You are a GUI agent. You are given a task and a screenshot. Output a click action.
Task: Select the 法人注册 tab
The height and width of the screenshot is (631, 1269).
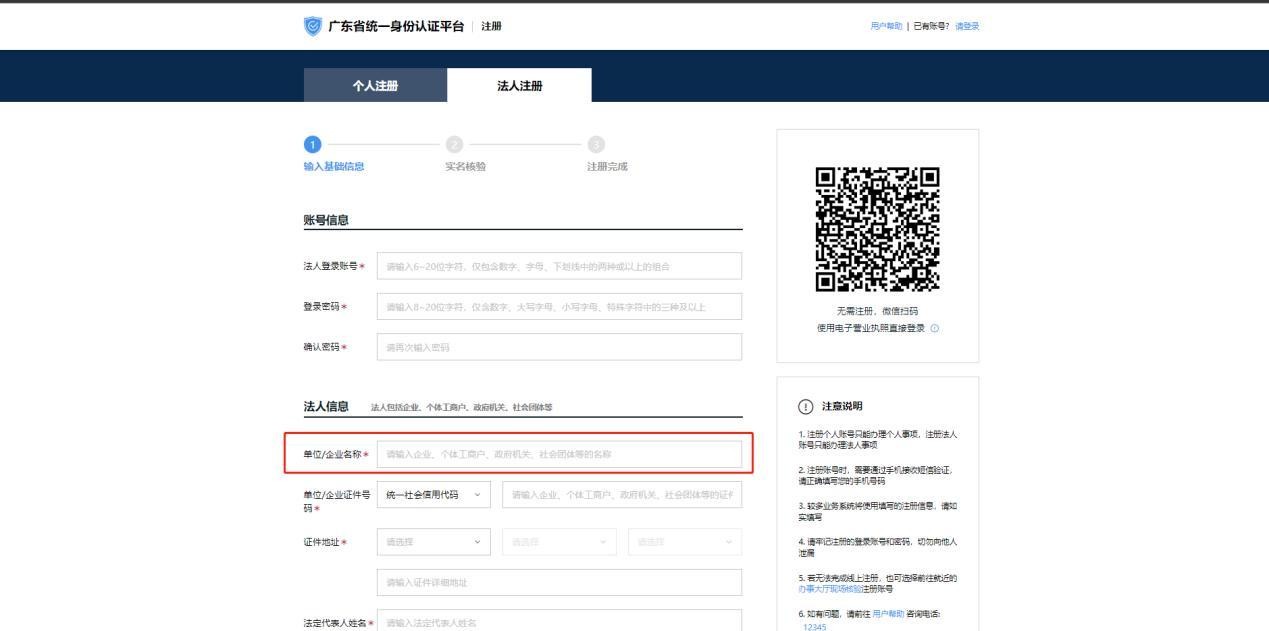(520, 85)
